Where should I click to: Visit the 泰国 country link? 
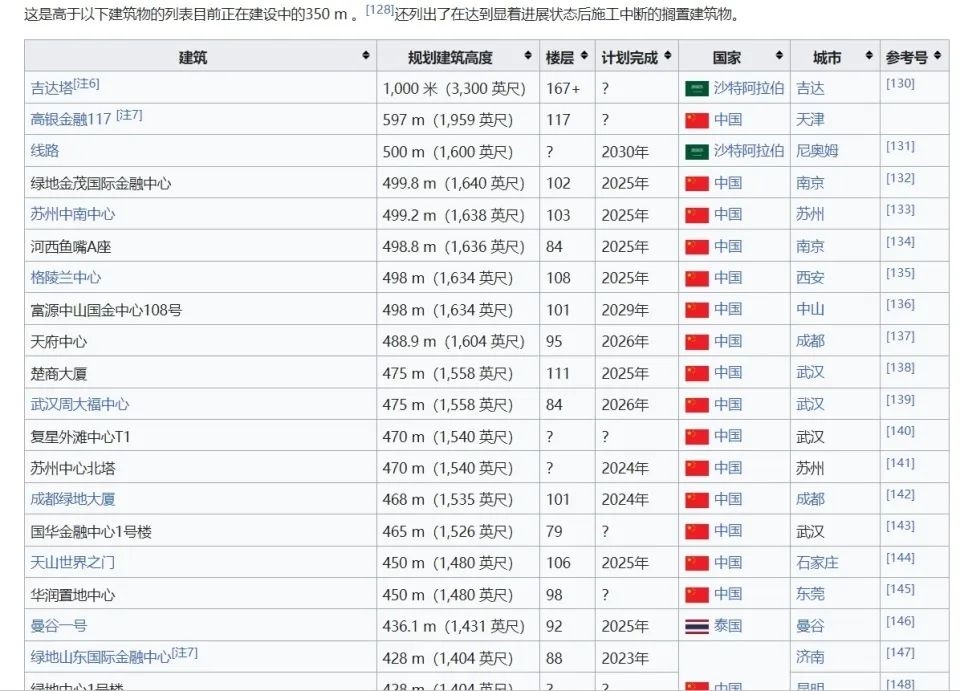pyautogui.click(x=728, y=626)
